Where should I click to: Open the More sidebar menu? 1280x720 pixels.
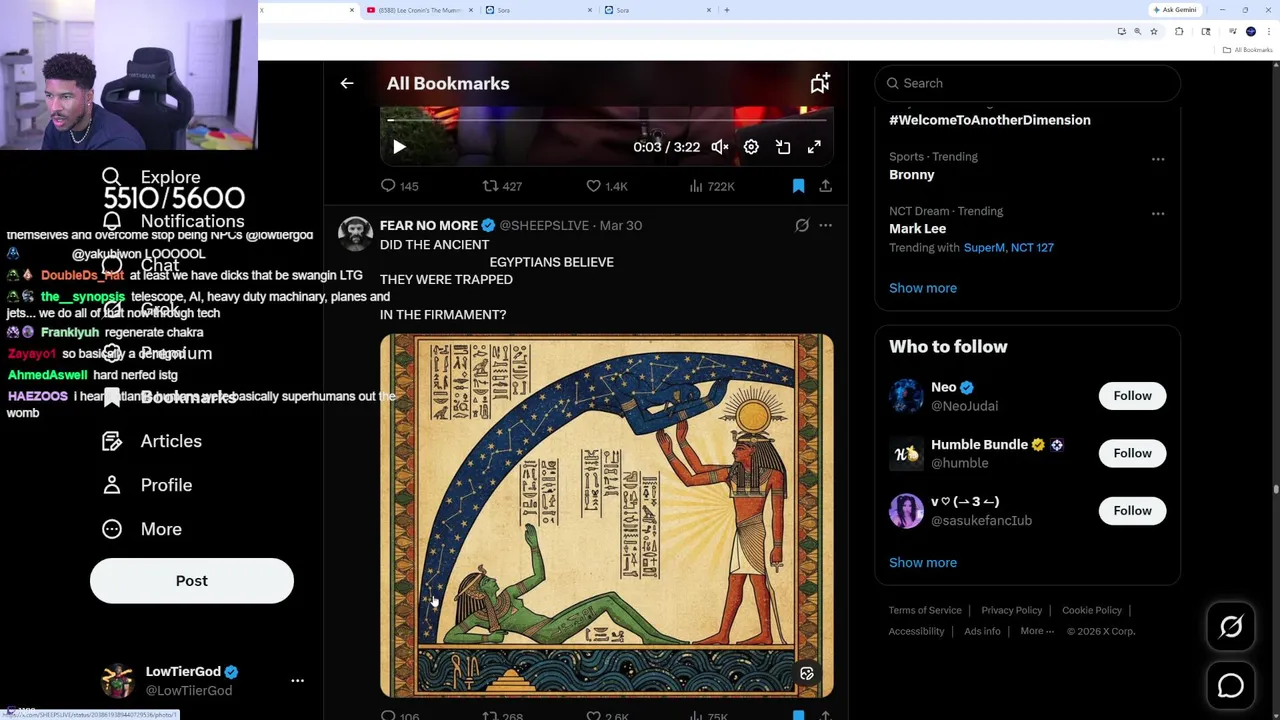coord(142,529)
